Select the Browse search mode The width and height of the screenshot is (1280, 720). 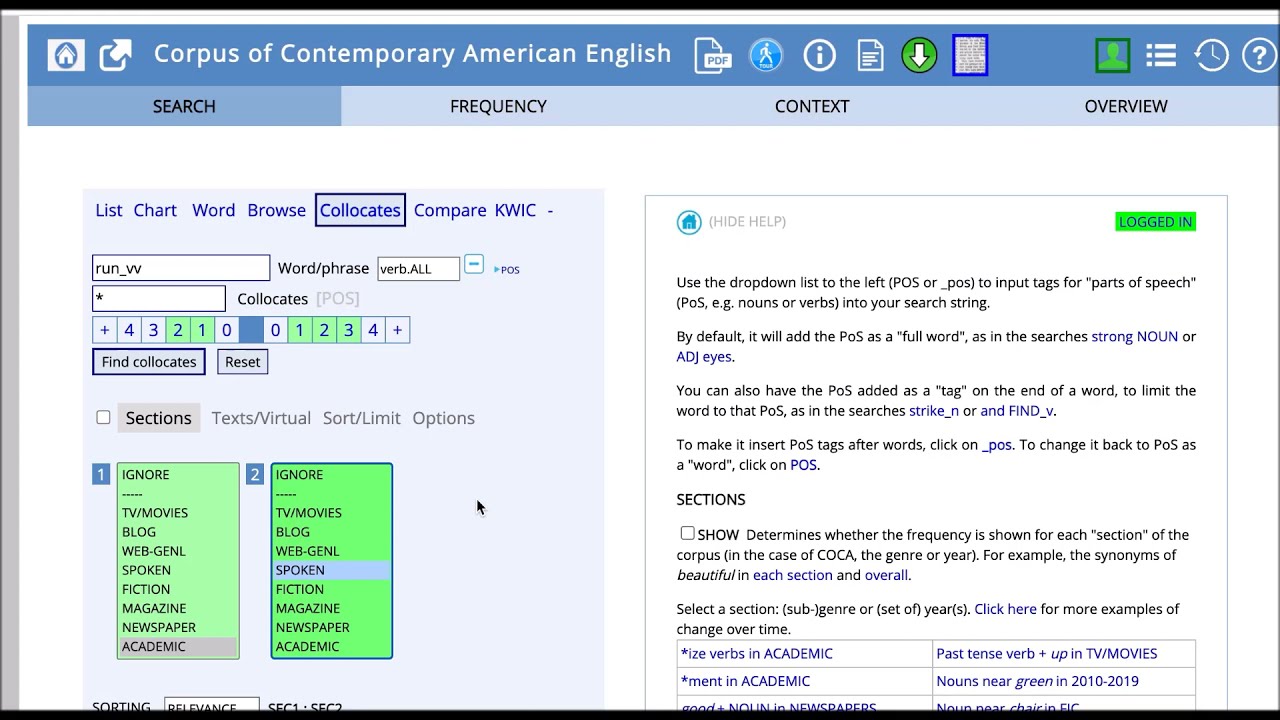point(277,210)
